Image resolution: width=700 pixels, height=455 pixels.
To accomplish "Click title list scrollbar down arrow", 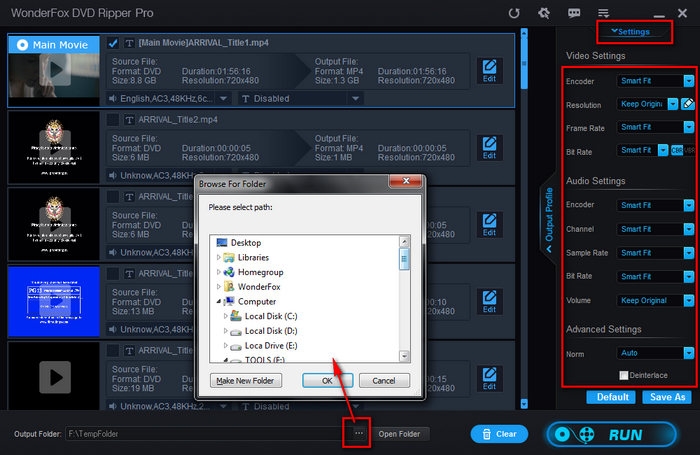I will click(524, 404).
